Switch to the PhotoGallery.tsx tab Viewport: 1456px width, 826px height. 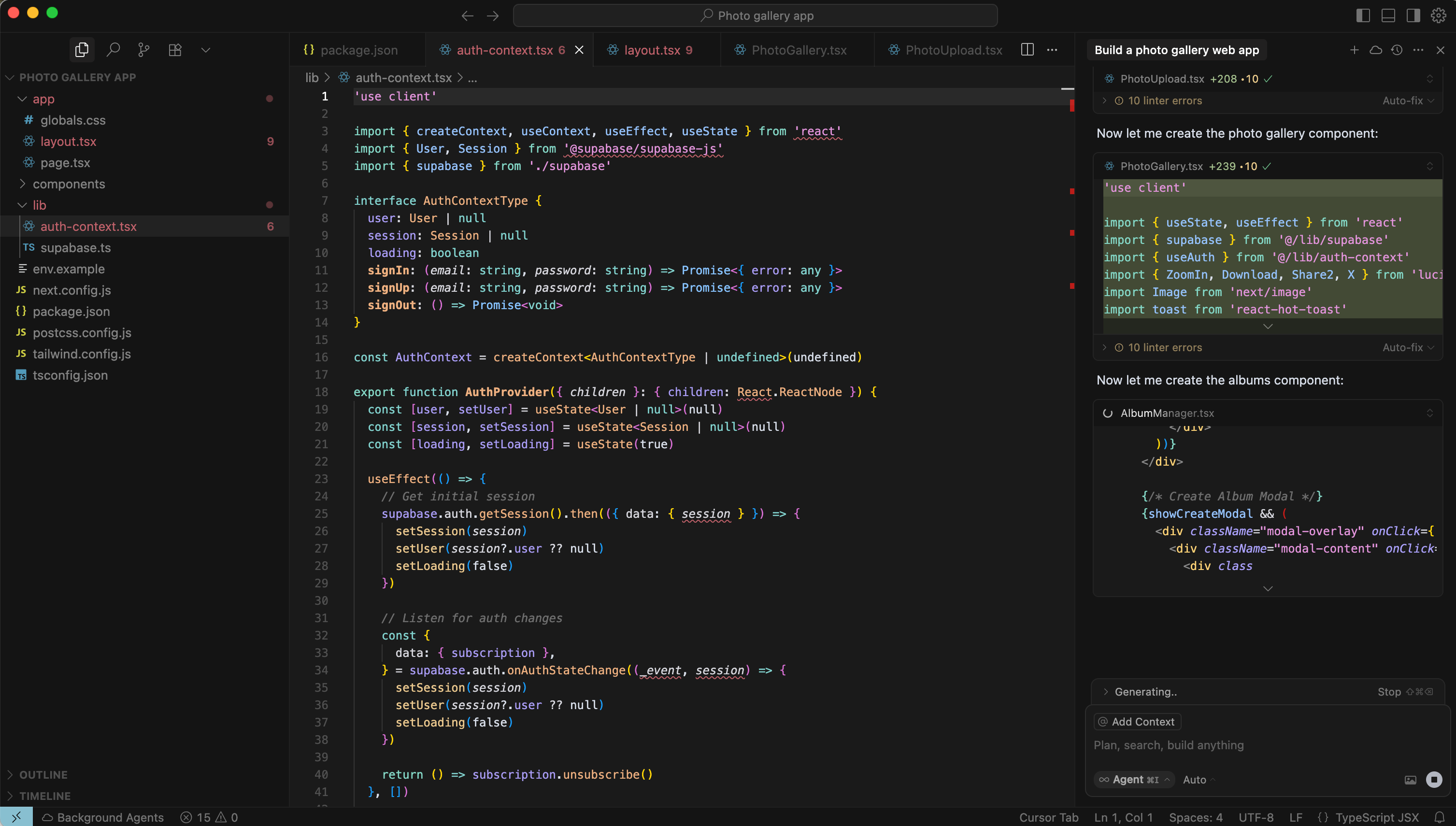point(798,50)
